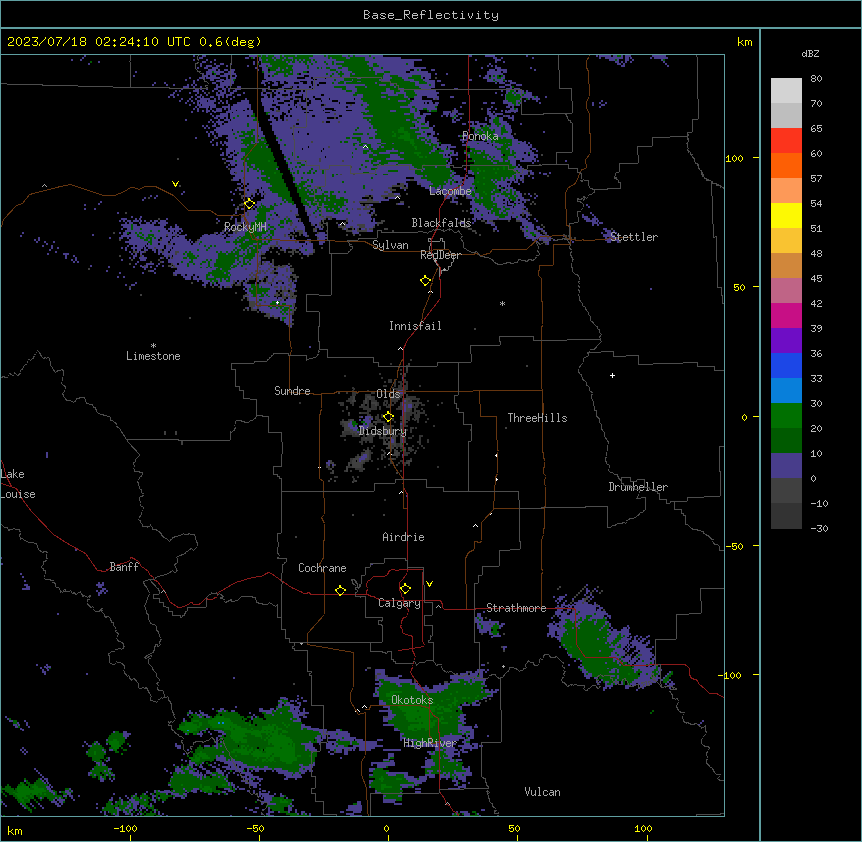862x842 pixels.
Task: Click the Didsbury town label
Action: (383, 431)
